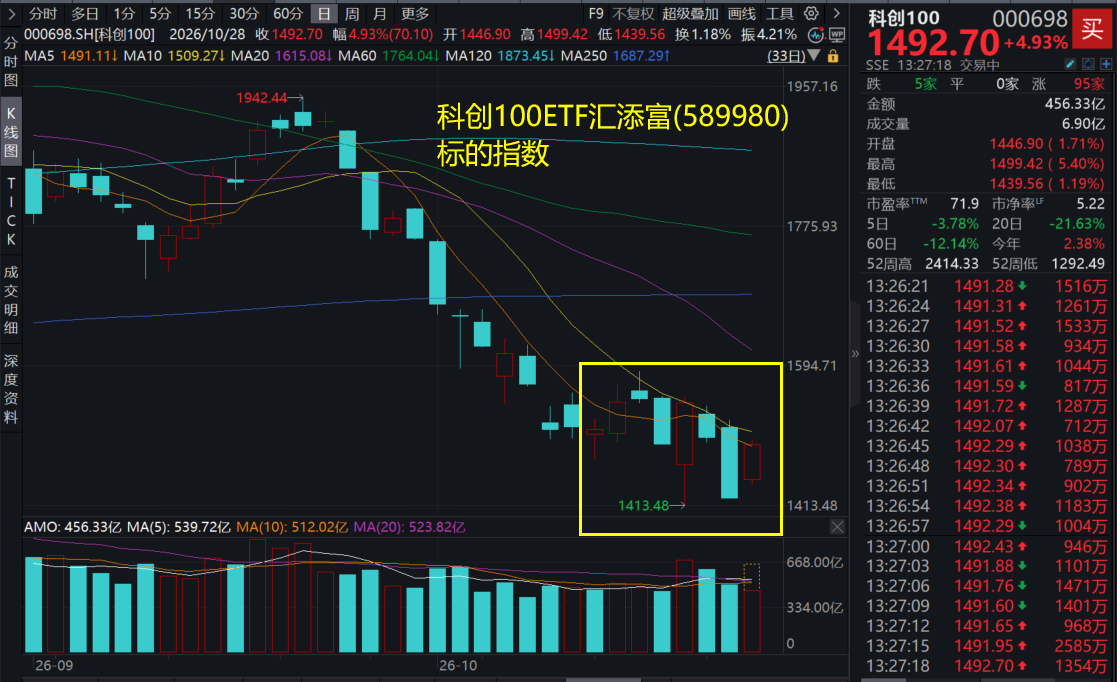
Task: Open the 不复权 adjustment dropdown
Action: 633,14
